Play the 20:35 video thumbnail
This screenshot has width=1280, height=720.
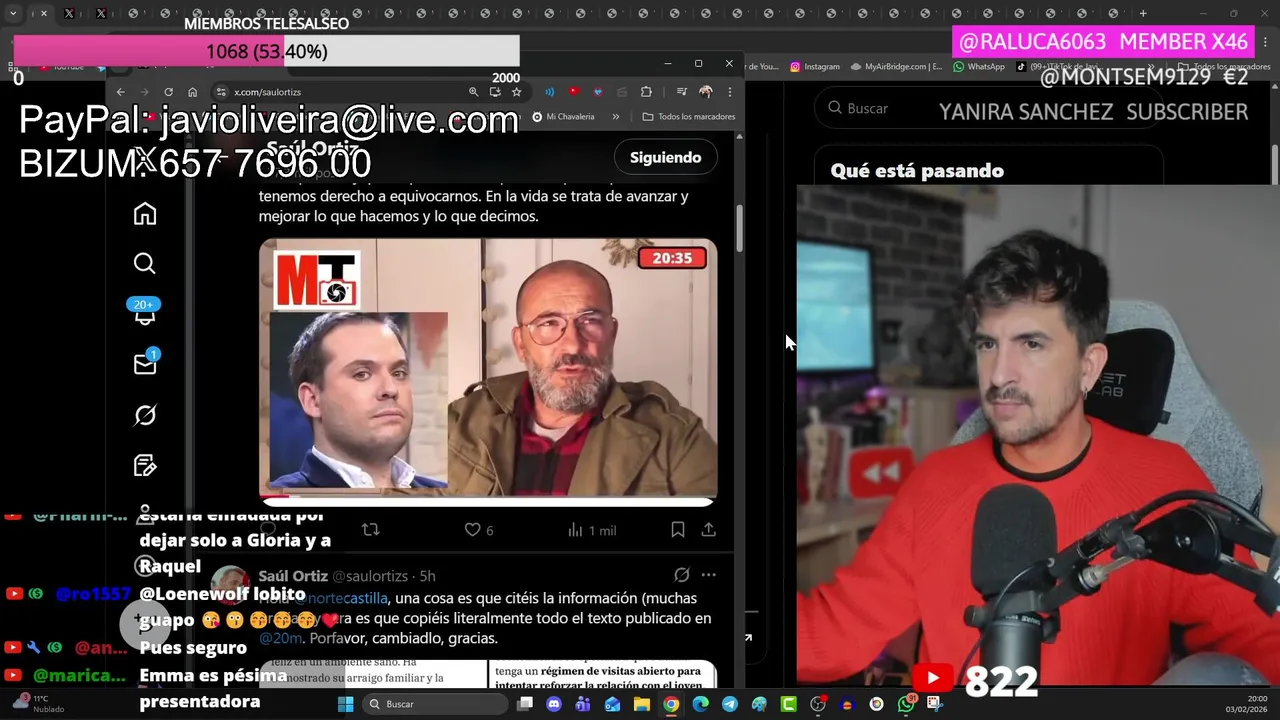pos(488,367)
